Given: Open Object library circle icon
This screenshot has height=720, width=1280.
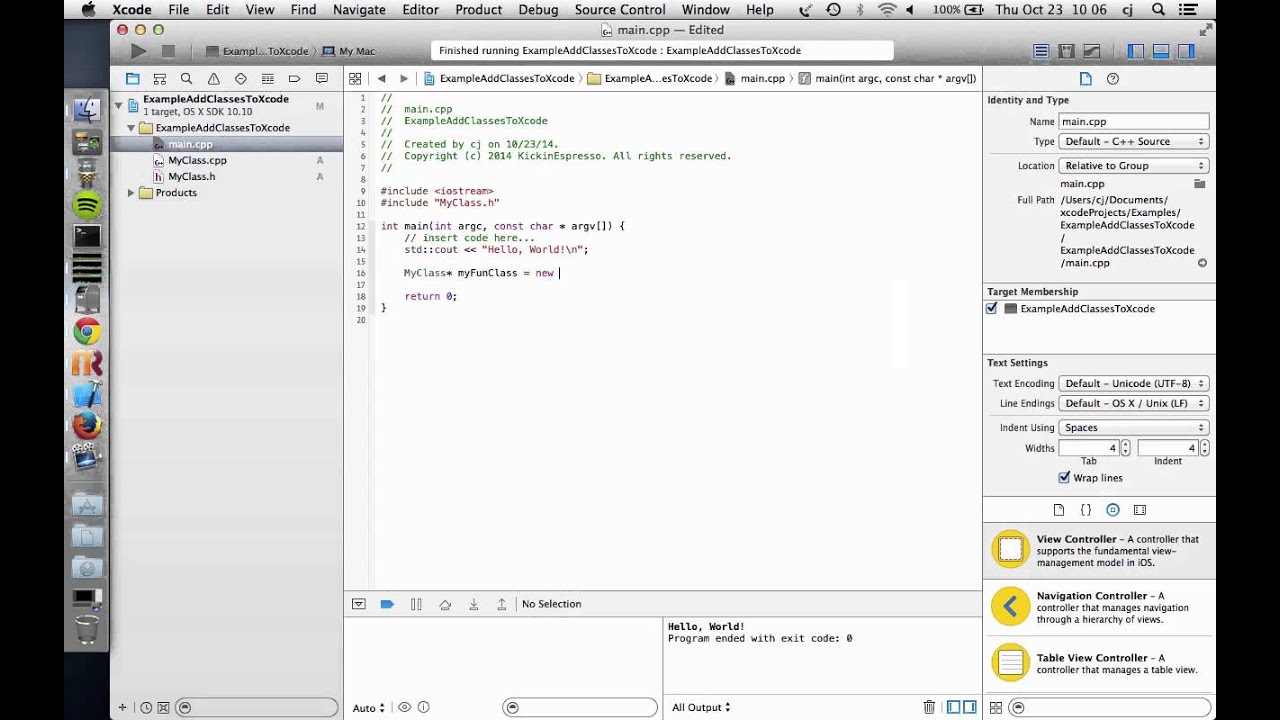Looking at the screenshot, I should [x=1113, y=510].
